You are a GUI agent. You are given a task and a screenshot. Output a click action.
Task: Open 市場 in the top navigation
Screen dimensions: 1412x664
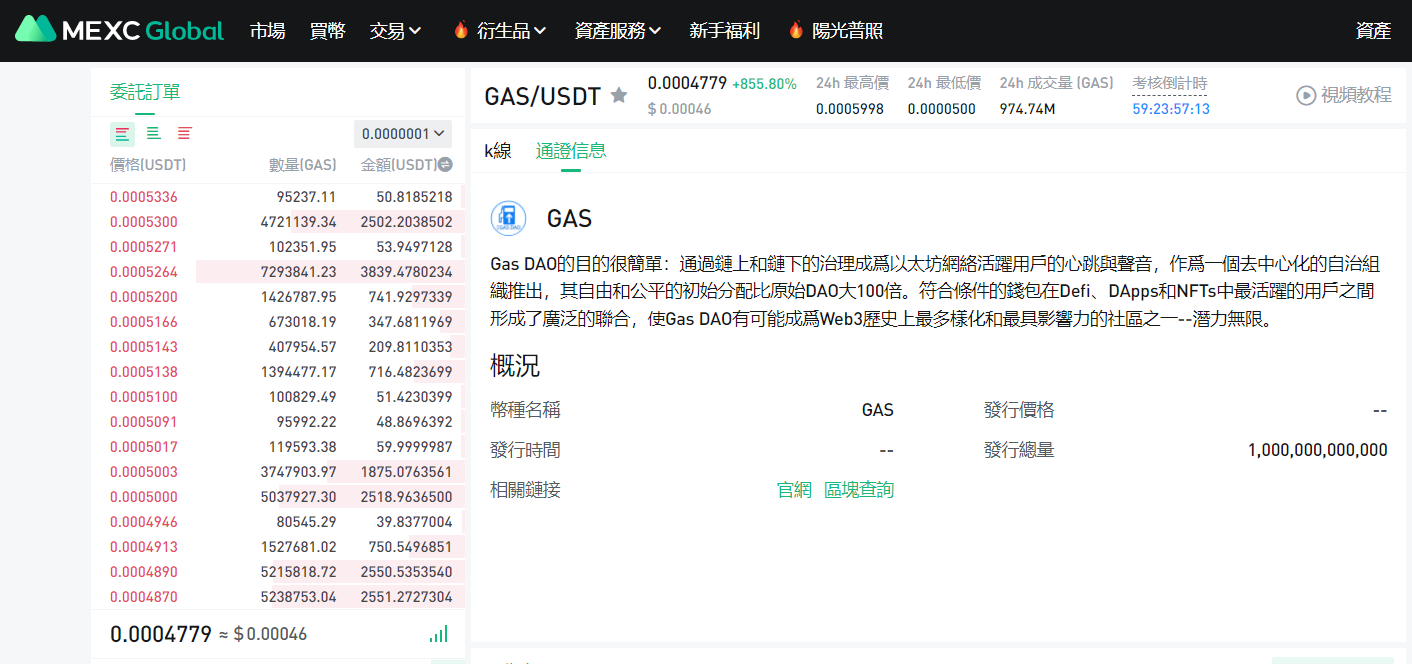tap(267, 31)
